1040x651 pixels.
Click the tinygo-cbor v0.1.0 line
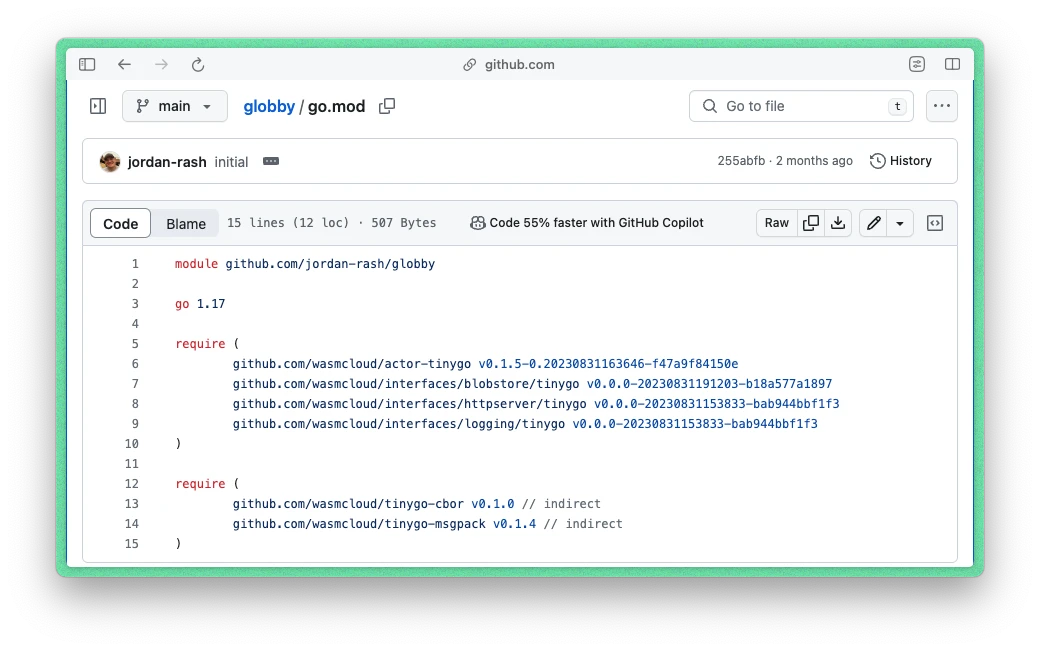(x=417, y=504)
